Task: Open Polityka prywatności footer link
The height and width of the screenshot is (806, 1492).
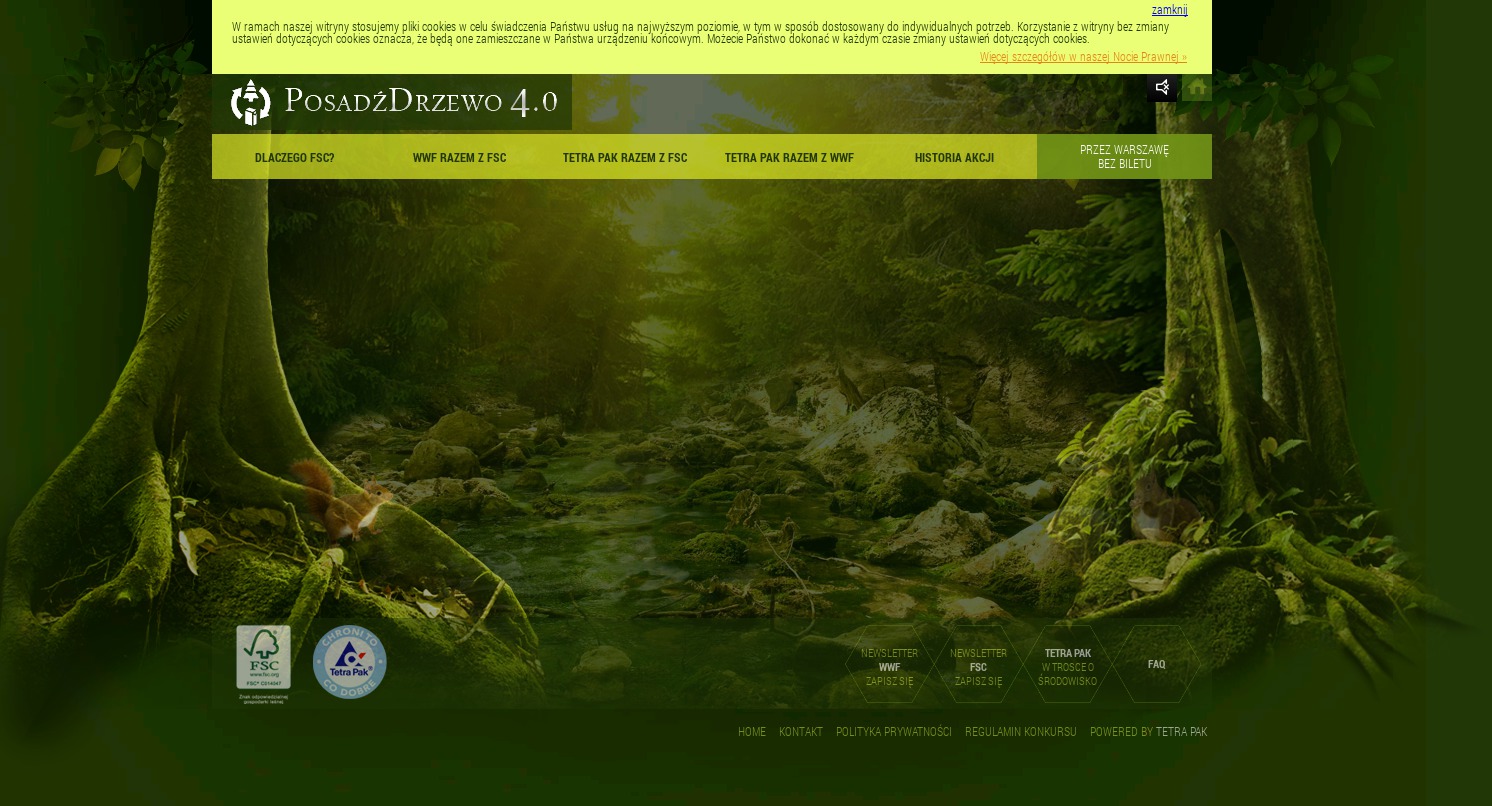Action: pos(893,732)
